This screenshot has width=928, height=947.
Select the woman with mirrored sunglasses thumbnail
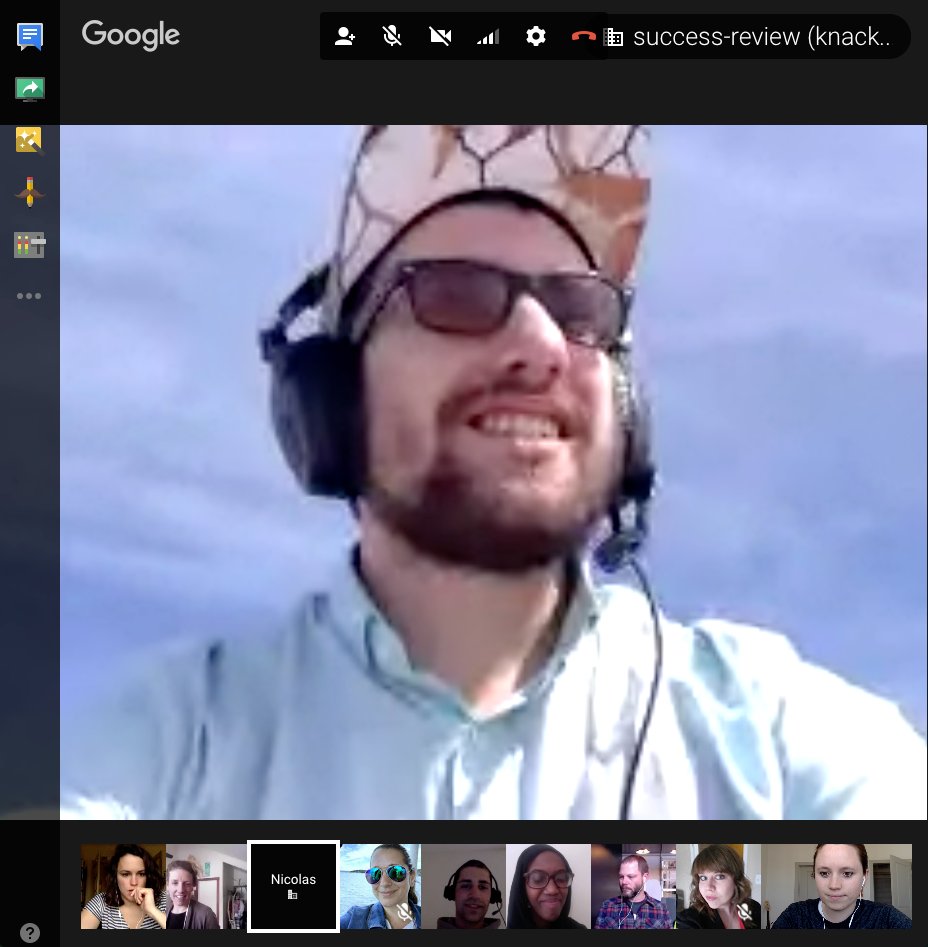[380, 886]
